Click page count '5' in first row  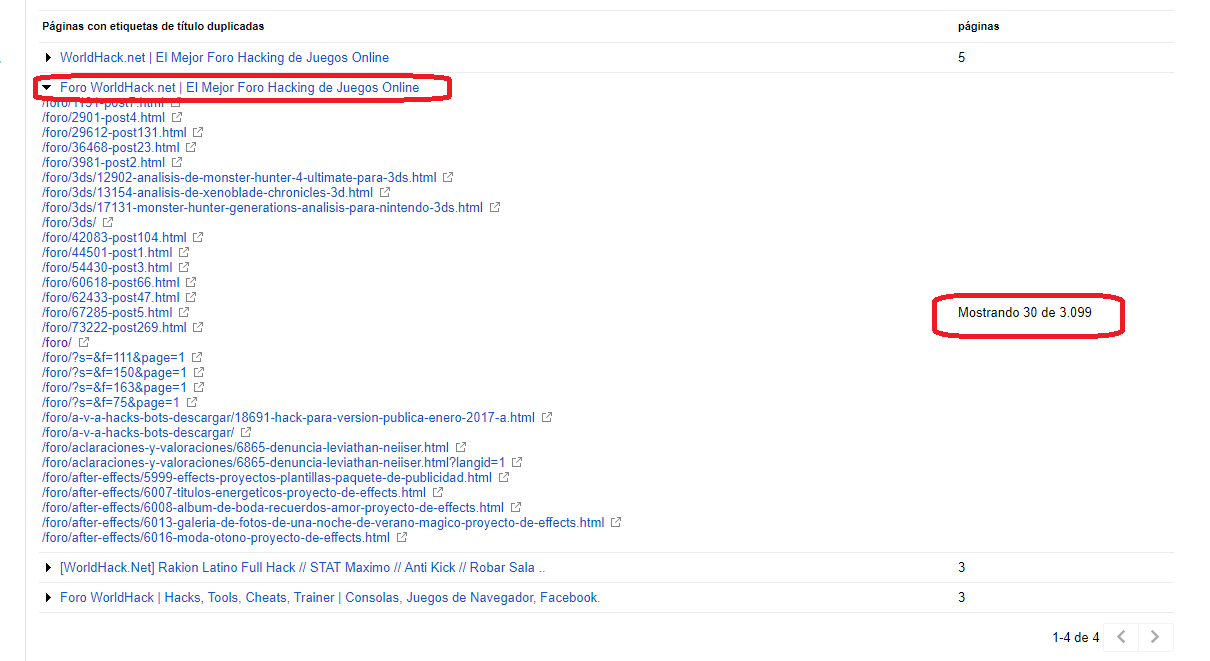(962, 58)
